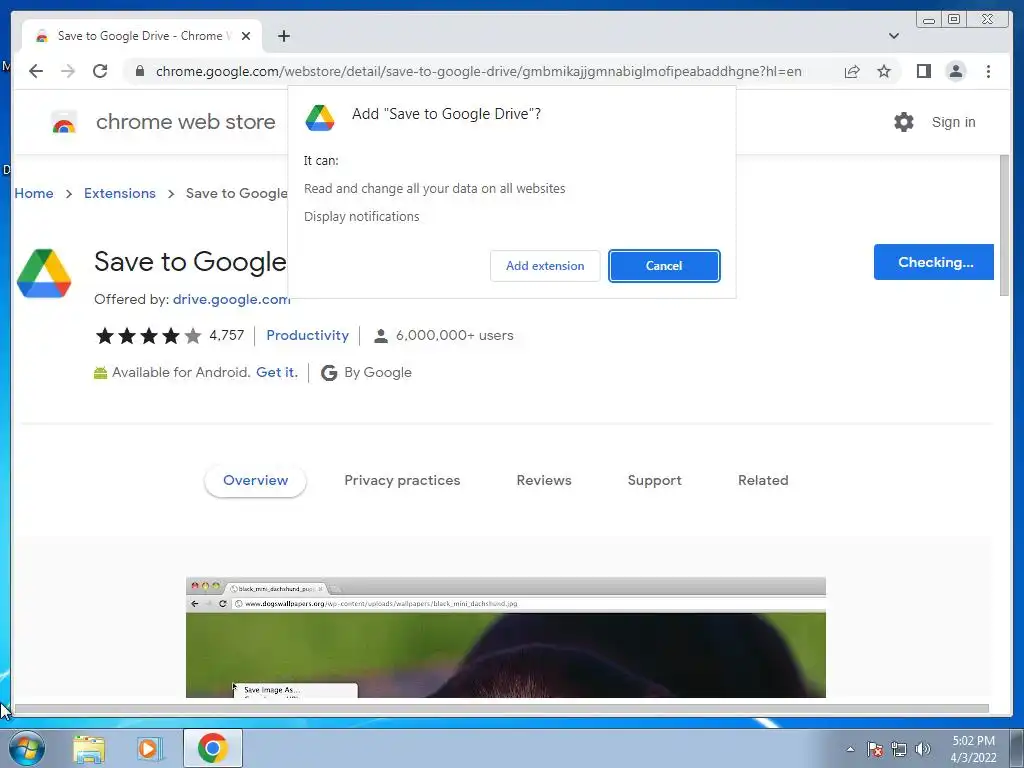Click the Google G logo
The height and width of the screenshot is (768, 1024).
coord(329,373)
